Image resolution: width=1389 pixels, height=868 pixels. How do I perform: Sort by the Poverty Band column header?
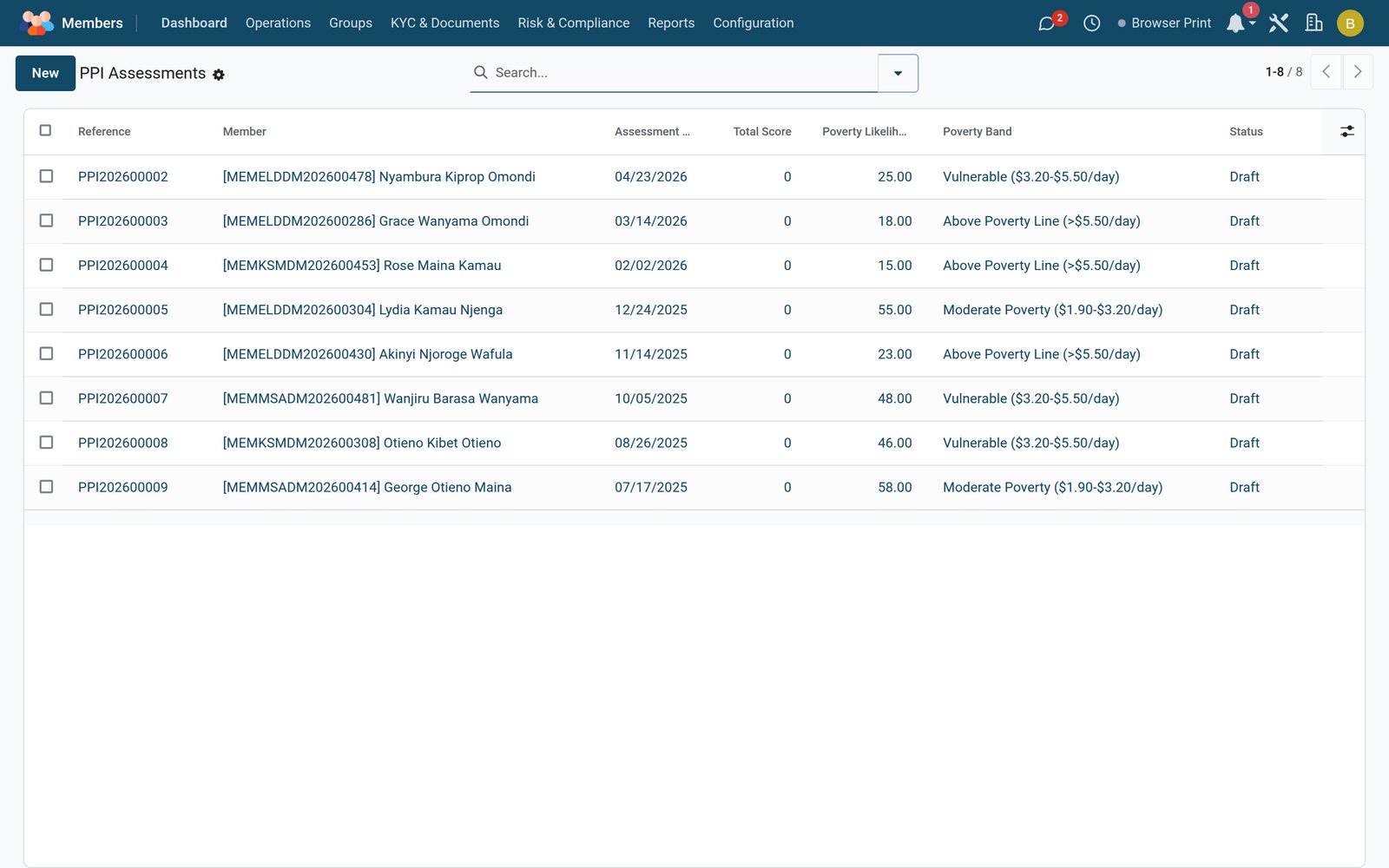978,132
